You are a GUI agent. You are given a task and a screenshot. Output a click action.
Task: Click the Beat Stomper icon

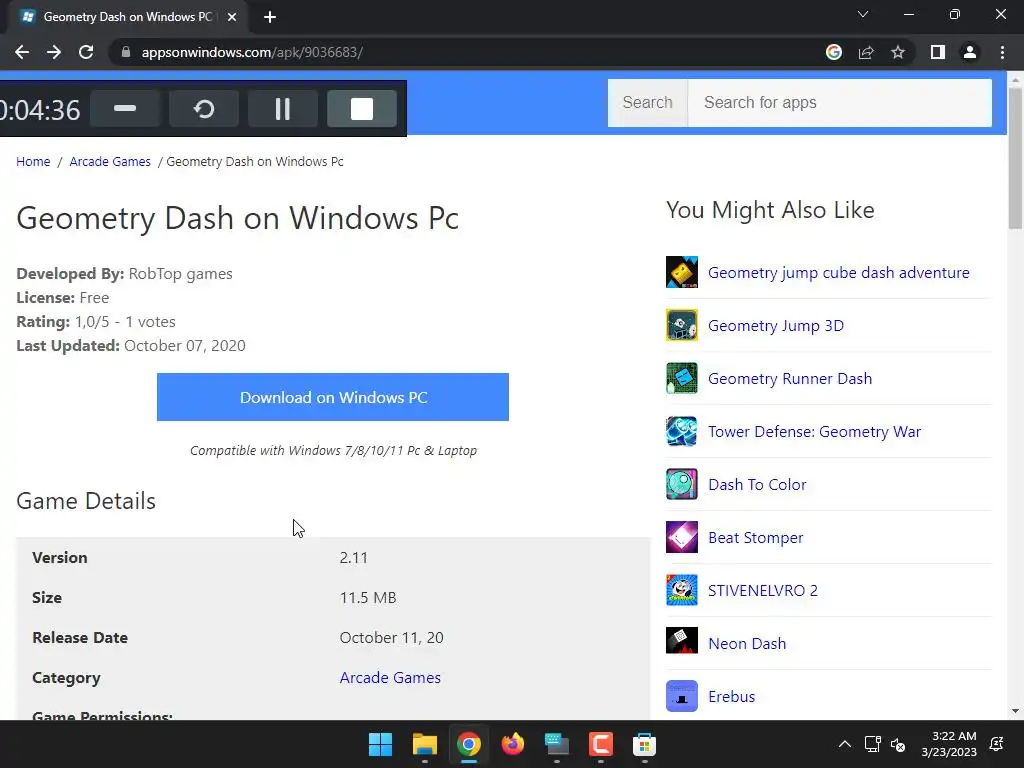(x=682, y=537)
